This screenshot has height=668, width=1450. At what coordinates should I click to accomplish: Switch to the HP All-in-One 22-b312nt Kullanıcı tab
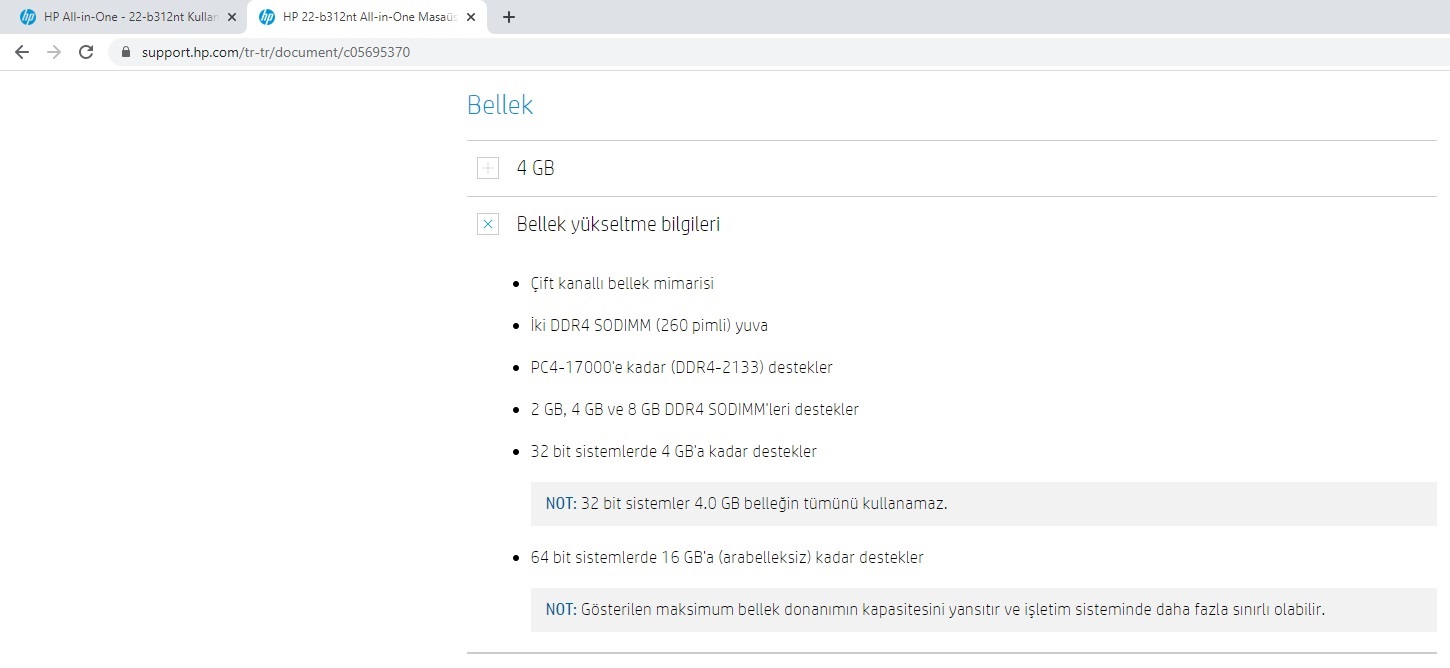pos(127,17)
